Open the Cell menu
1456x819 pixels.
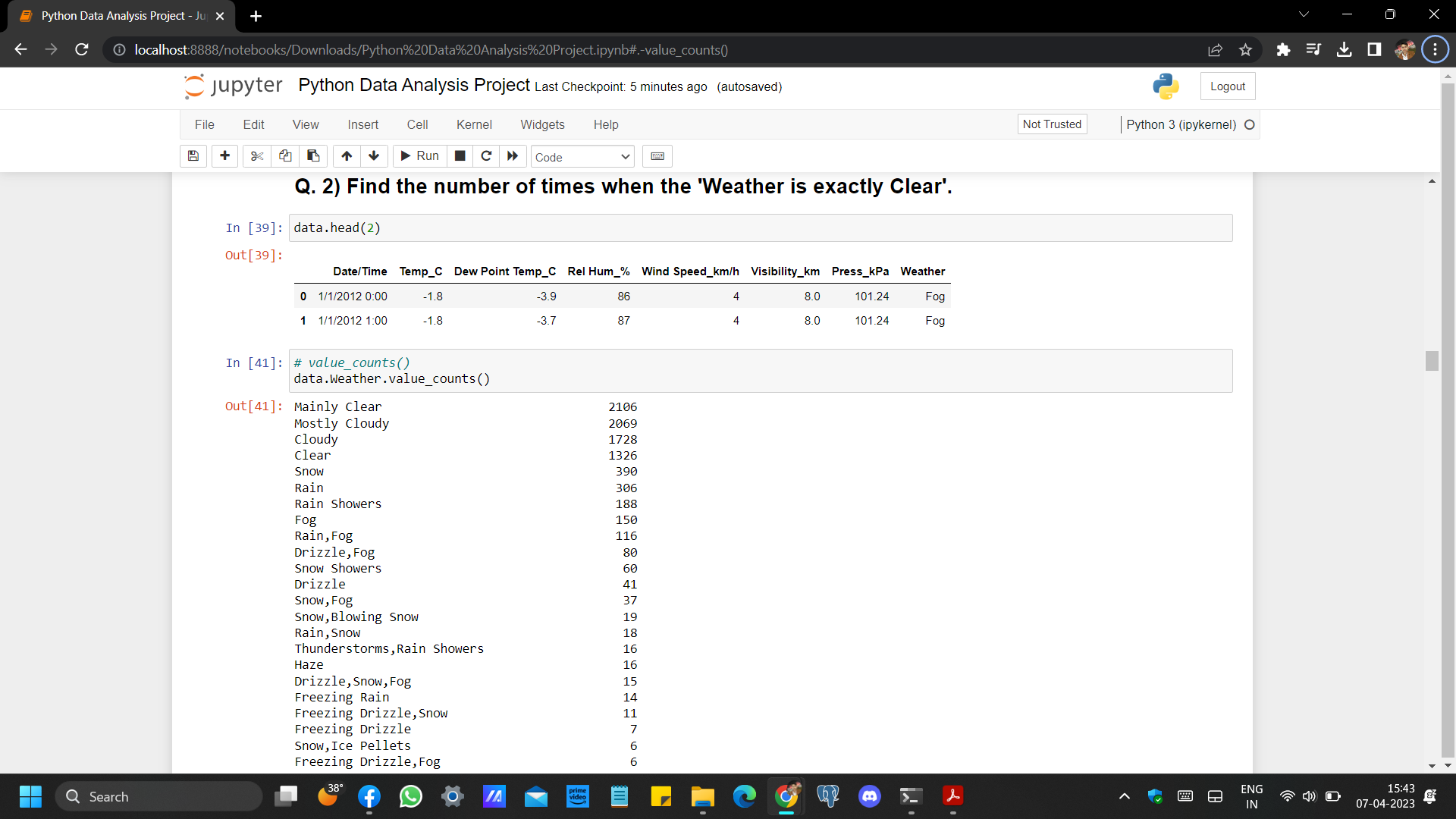[417, 125]
